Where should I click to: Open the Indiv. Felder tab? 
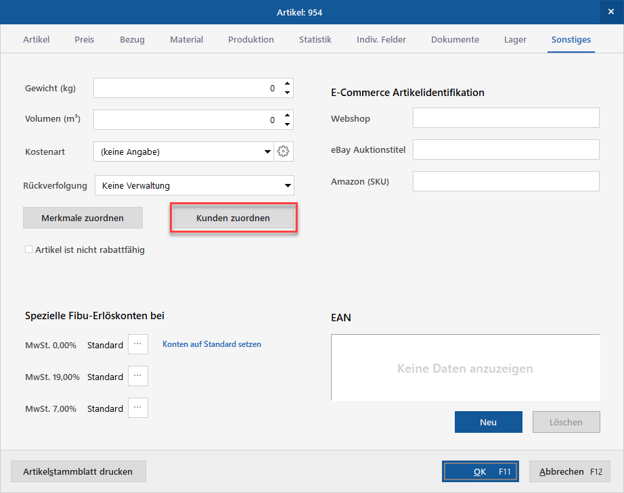pyautogui.click(x=381, y=40)
